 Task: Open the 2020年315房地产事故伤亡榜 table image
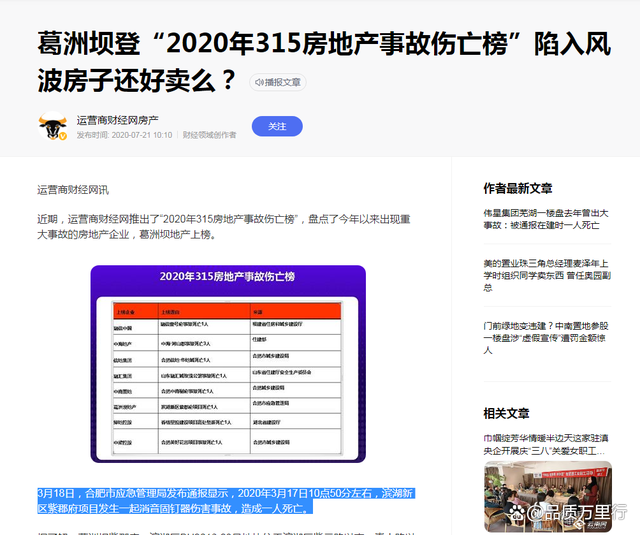(x=228, y=364)
